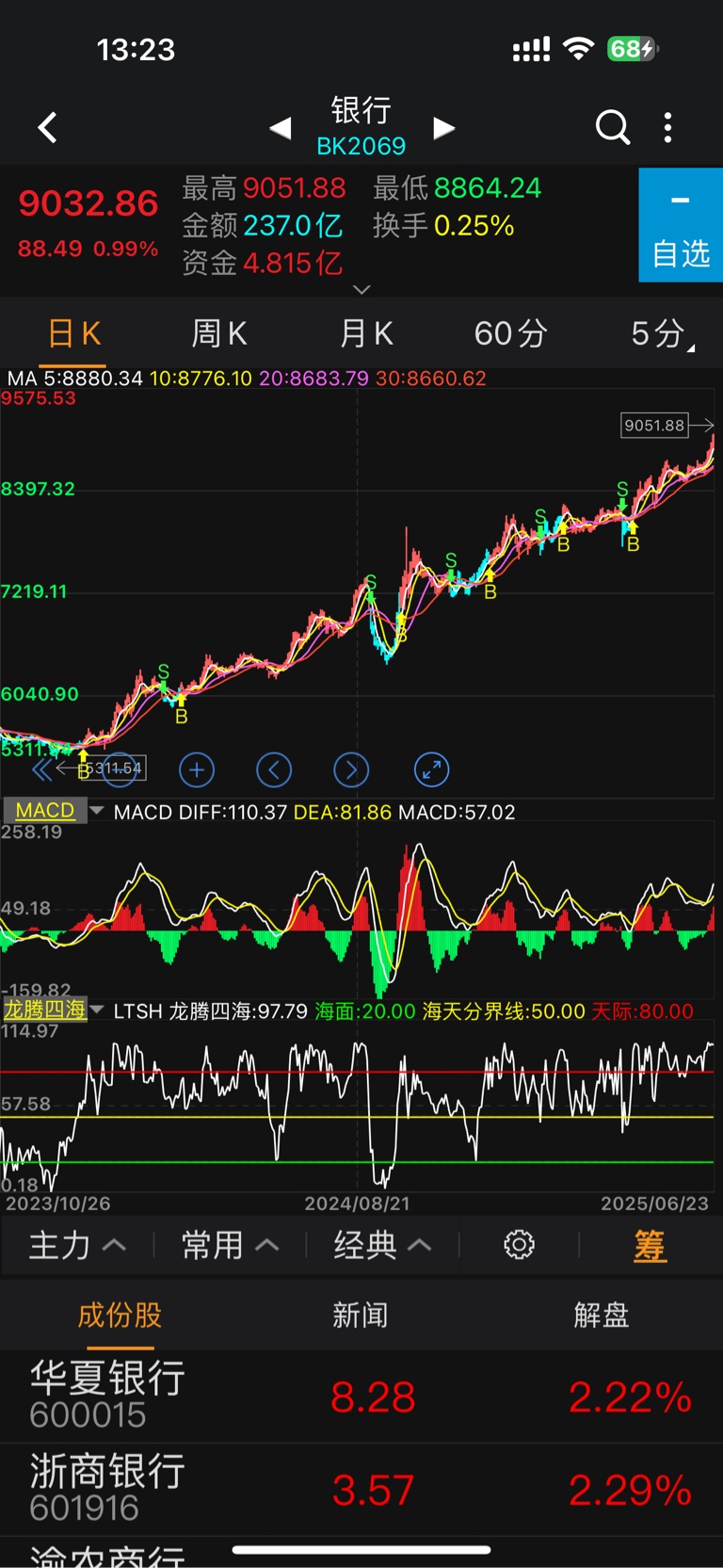Move chart left with circled arrow
Image resolution: width=723 pixels, height=1568 pixels.
coord(274,770)
